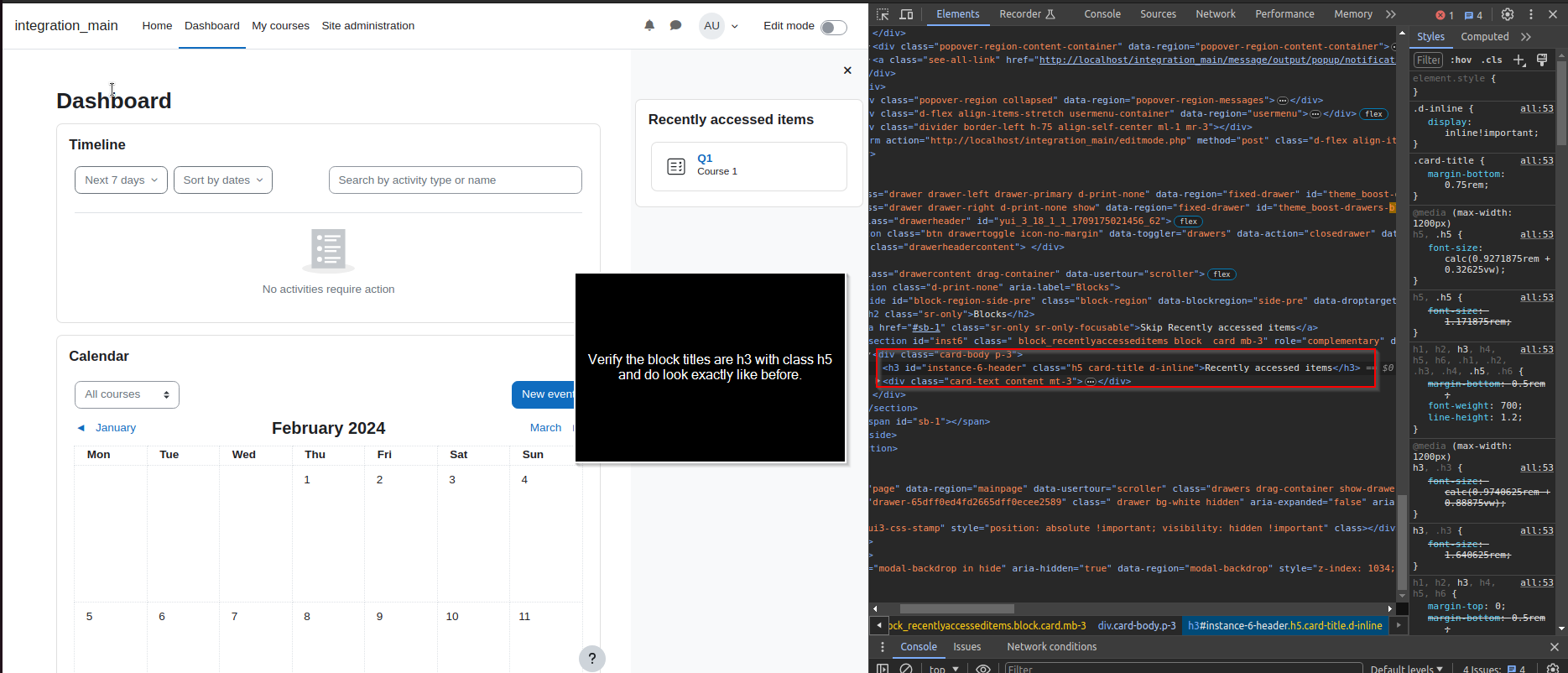Switch to the Performance tab
The width and height of the screenshot is (1568, 673).
1284,14
